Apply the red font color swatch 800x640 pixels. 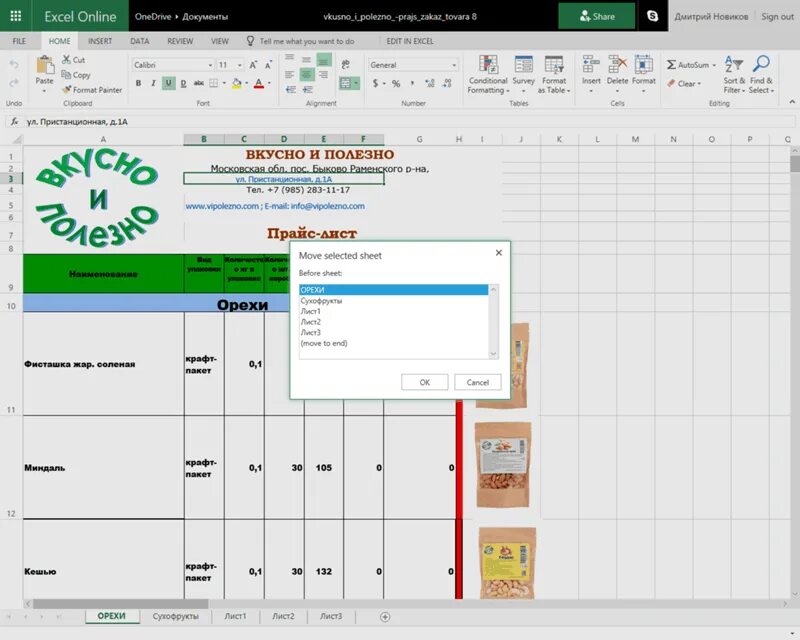259,83
